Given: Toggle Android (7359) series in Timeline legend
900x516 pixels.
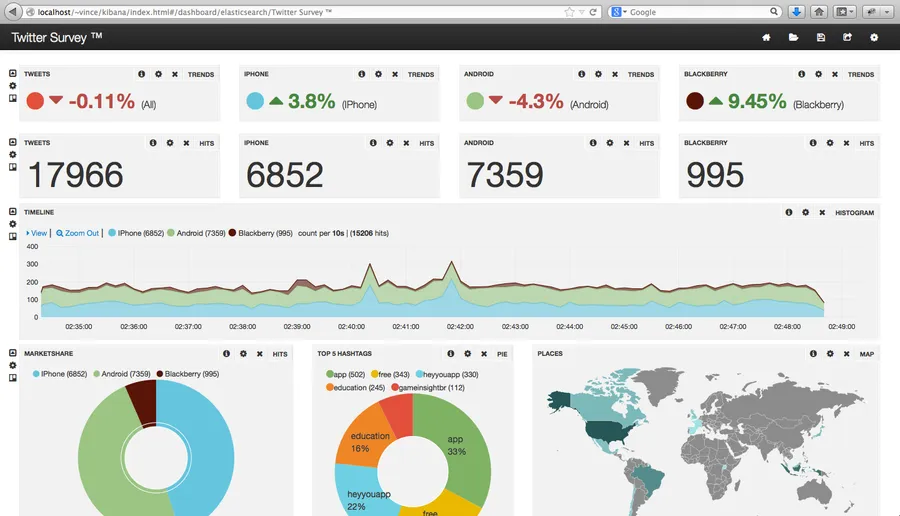Looking at the screenshot, I should [x=196, y=233].
